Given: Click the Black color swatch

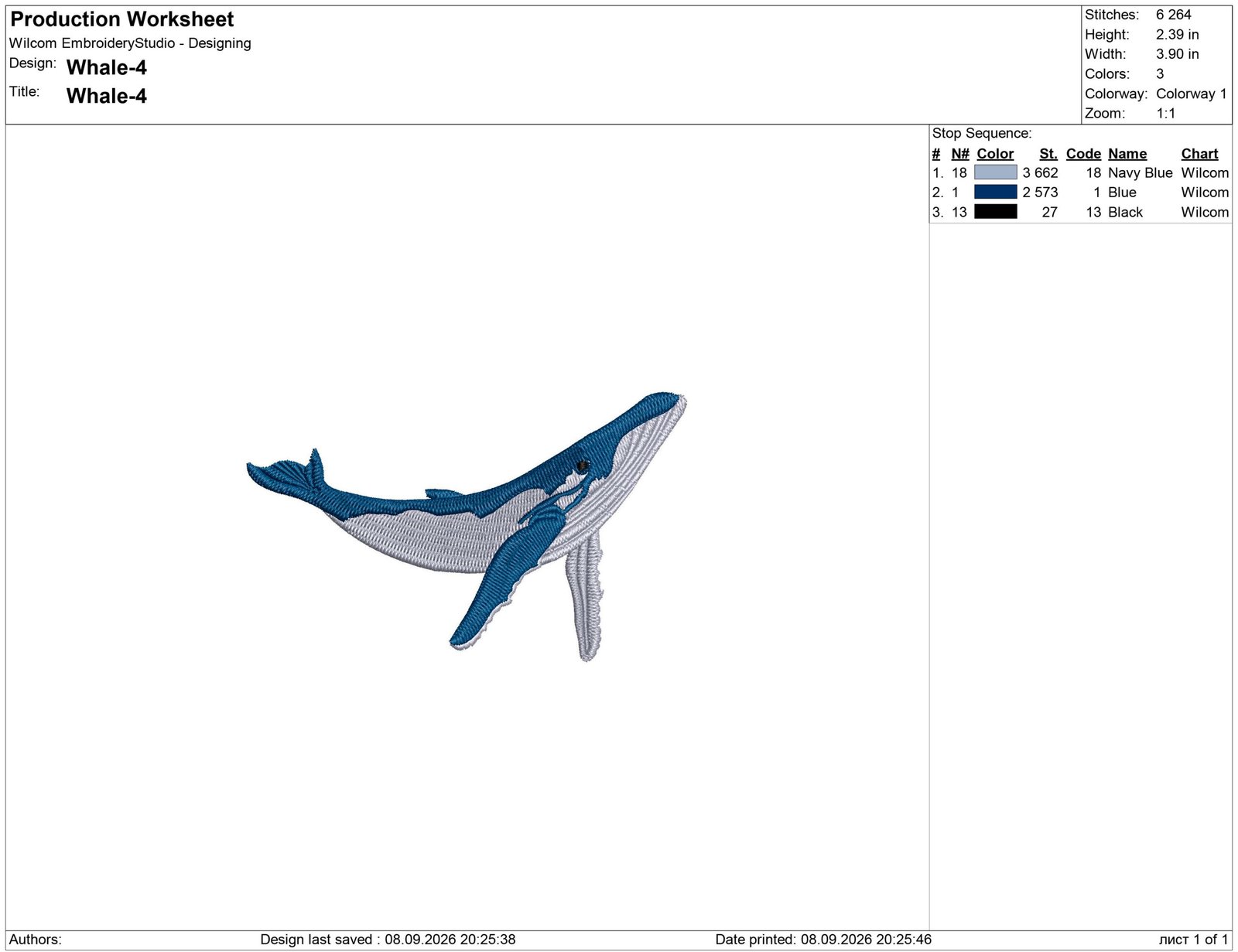Looking at the screenshot, I should 995,212.
